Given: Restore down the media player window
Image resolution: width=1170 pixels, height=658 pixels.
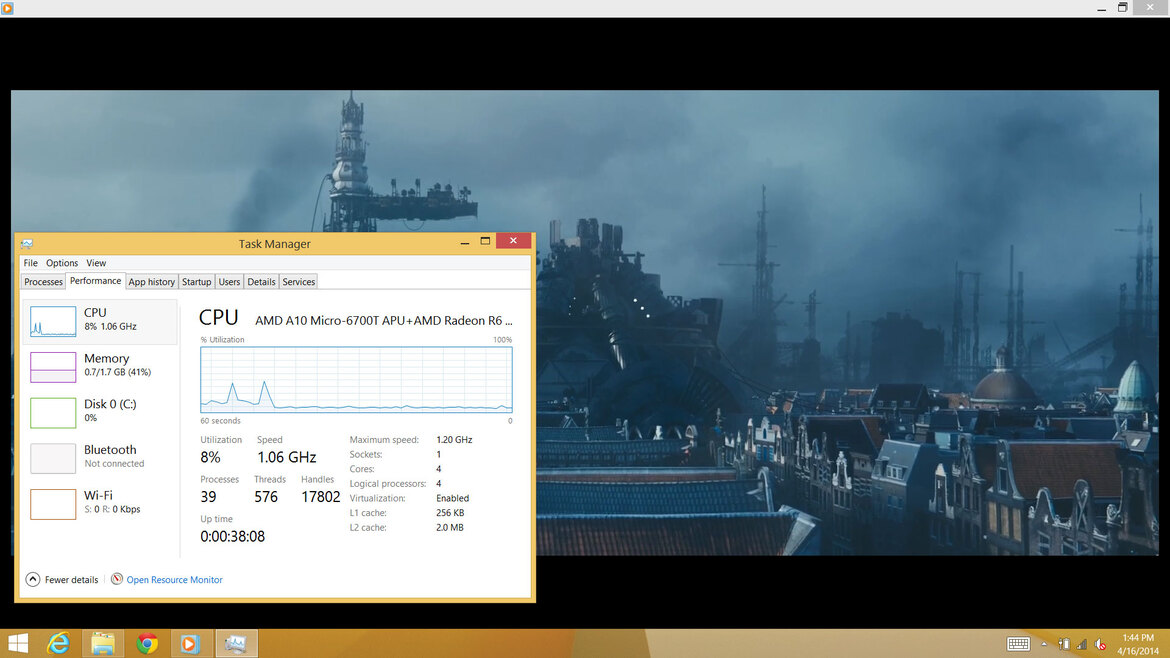Looking at the screenshot, I should point(1122,7).
